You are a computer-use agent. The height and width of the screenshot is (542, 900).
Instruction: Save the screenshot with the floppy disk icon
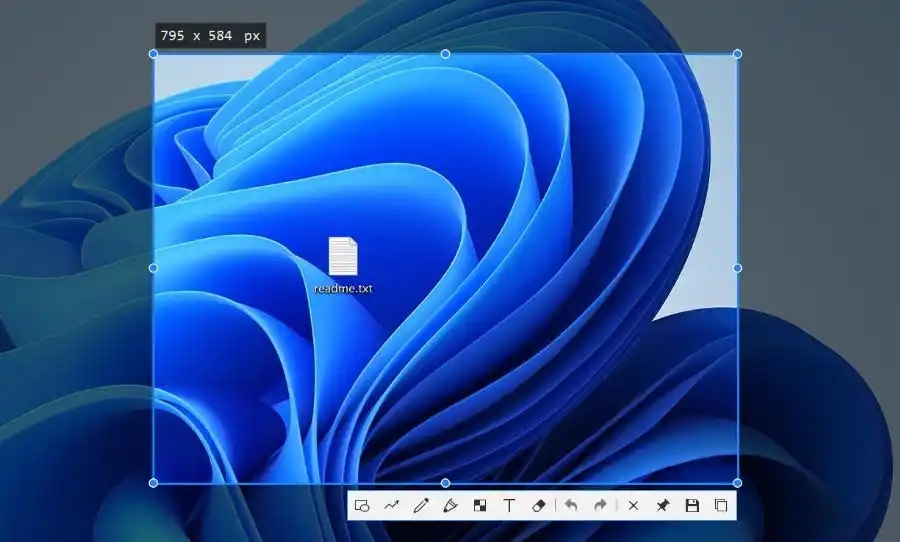pos(692,506)
